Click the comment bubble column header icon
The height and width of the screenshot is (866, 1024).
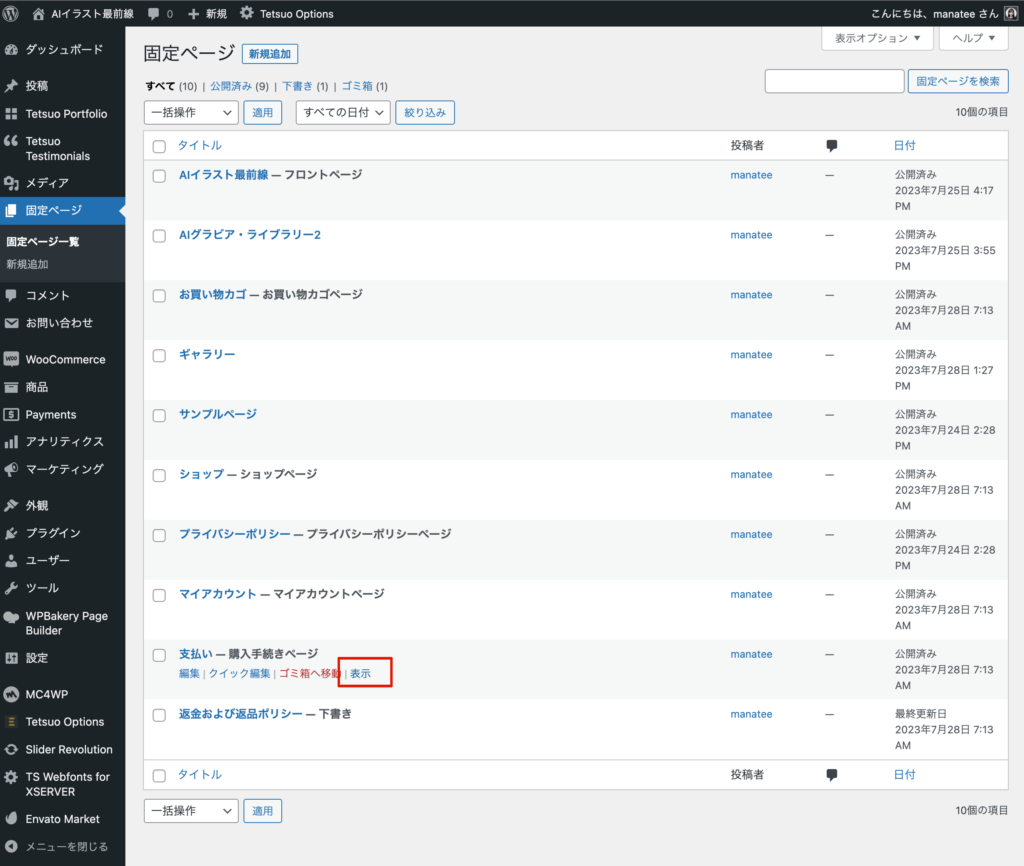point(831,146)
